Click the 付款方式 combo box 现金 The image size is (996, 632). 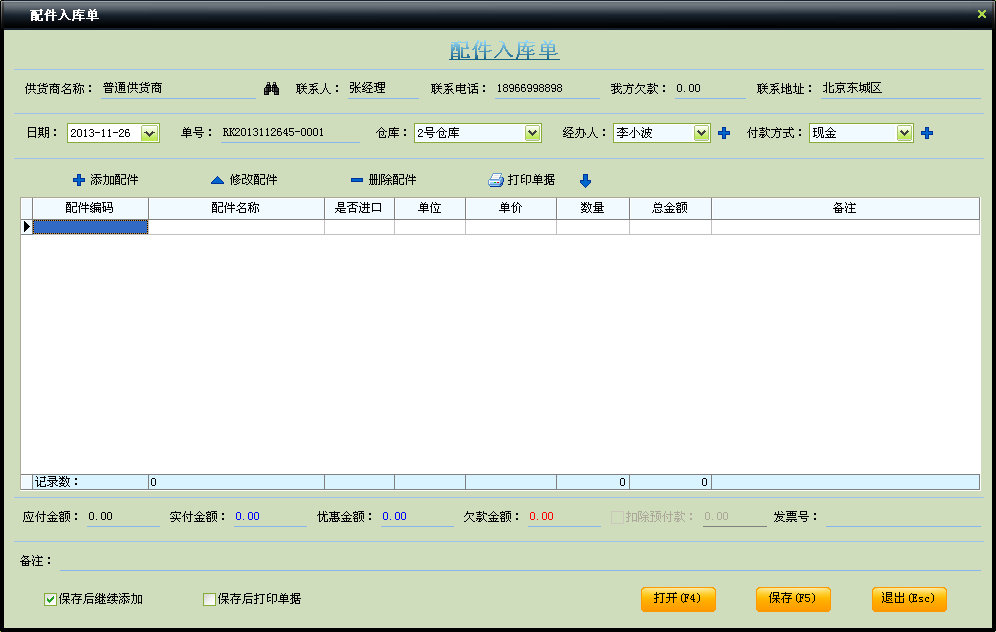click(861, 133)
